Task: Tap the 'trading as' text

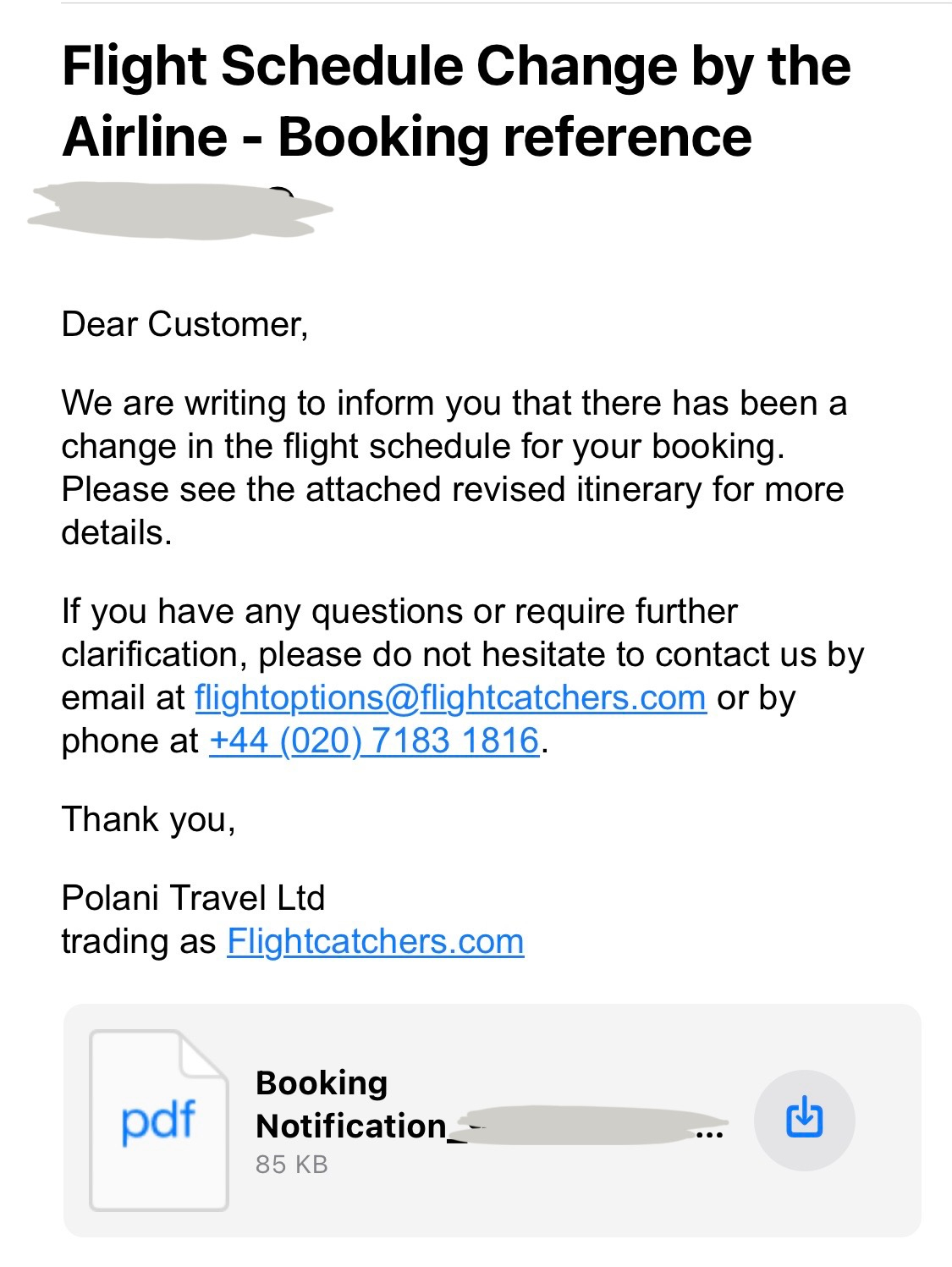Action: click(139, 941)
